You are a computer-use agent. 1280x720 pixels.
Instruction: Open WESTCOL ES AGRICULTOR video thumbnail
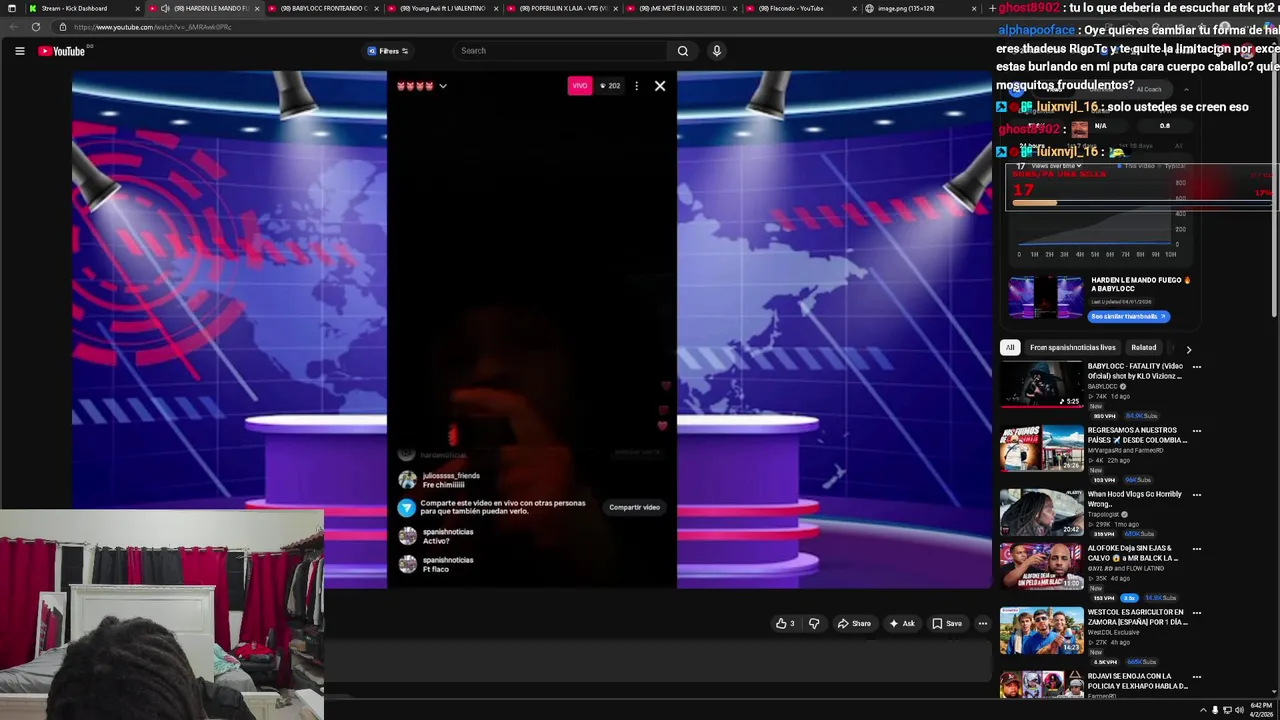click(x=1041, y=630)
